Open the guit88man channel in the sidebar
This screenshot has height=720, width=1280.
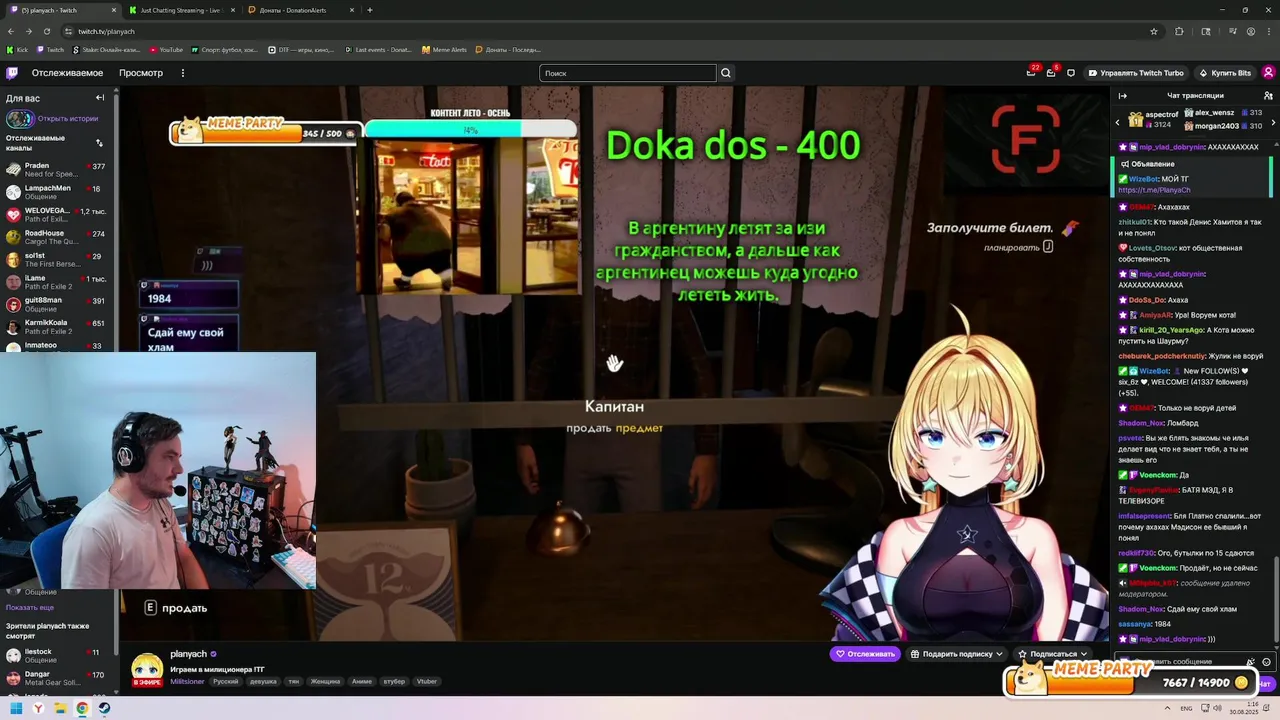[x=58, y=304]
